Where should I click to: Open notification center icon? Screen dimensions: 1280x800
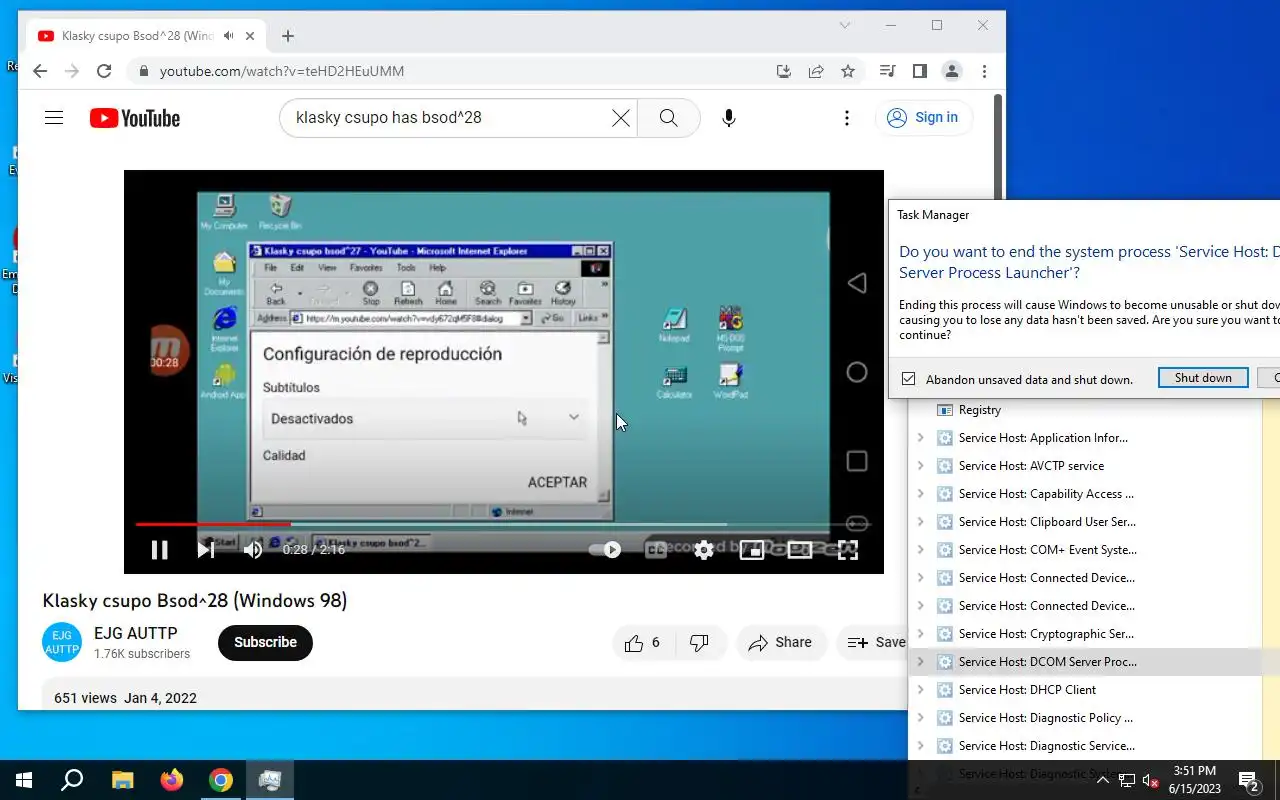[x=1250, y=780]
